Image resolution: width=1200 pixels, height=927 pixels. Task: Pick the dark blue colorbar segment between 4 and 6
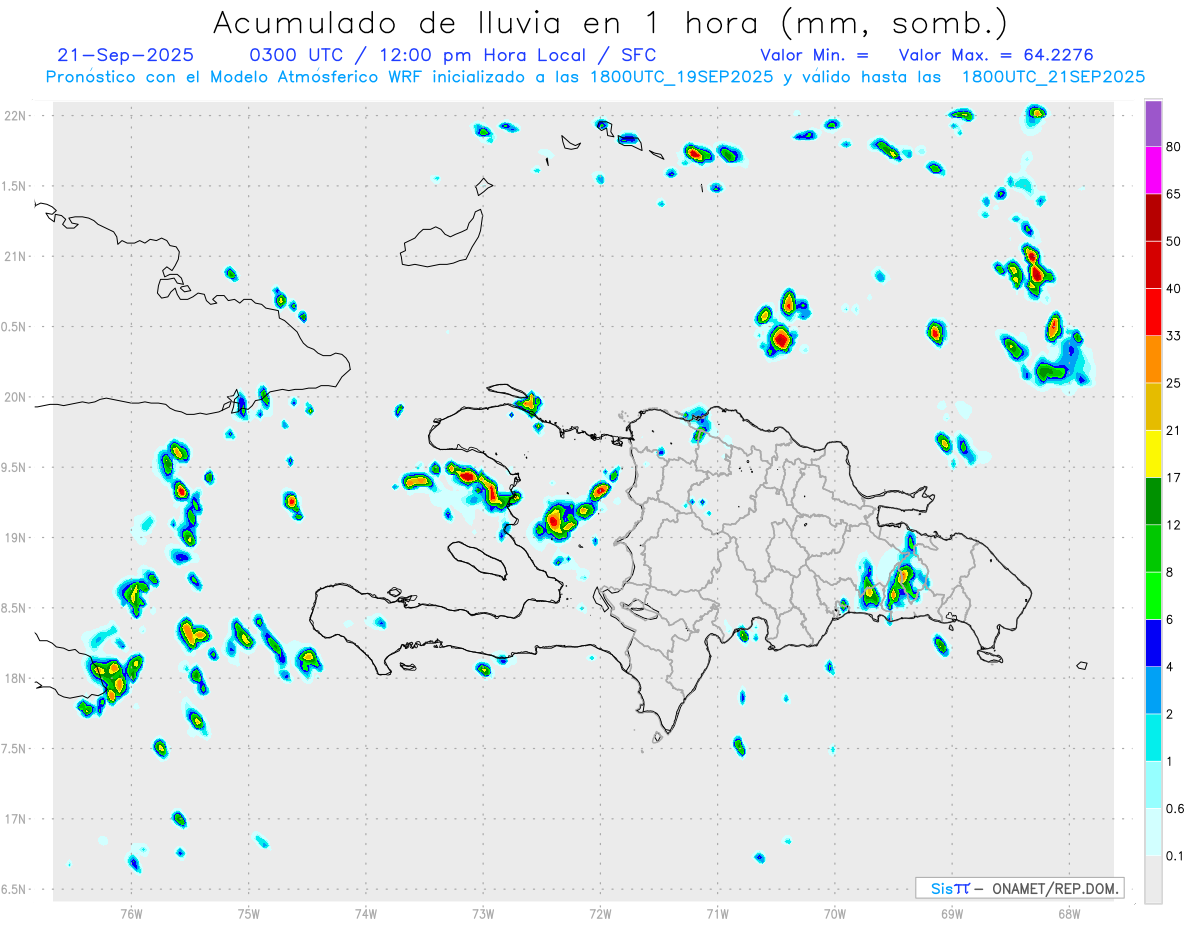click(1153, 642)
